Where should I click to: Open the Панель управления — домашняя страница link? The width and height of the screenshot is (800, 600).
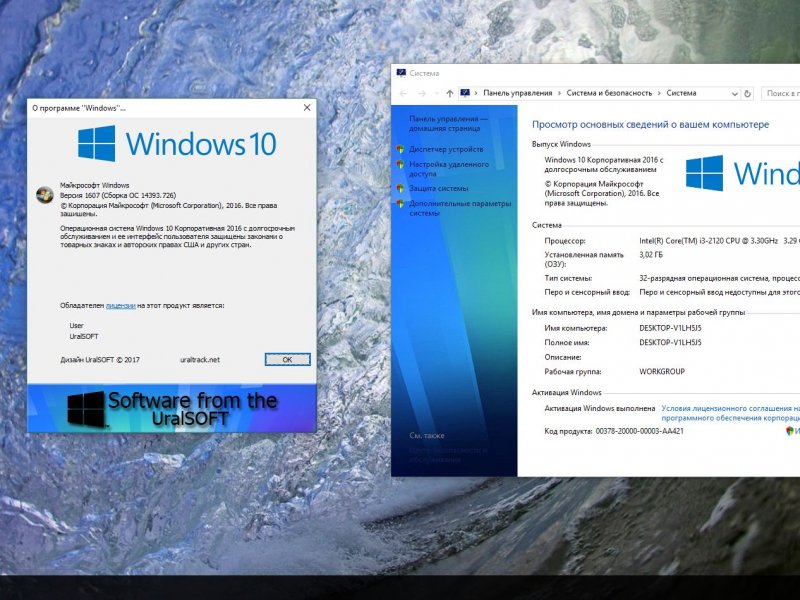pyautogui.click(x=447, y=123)
